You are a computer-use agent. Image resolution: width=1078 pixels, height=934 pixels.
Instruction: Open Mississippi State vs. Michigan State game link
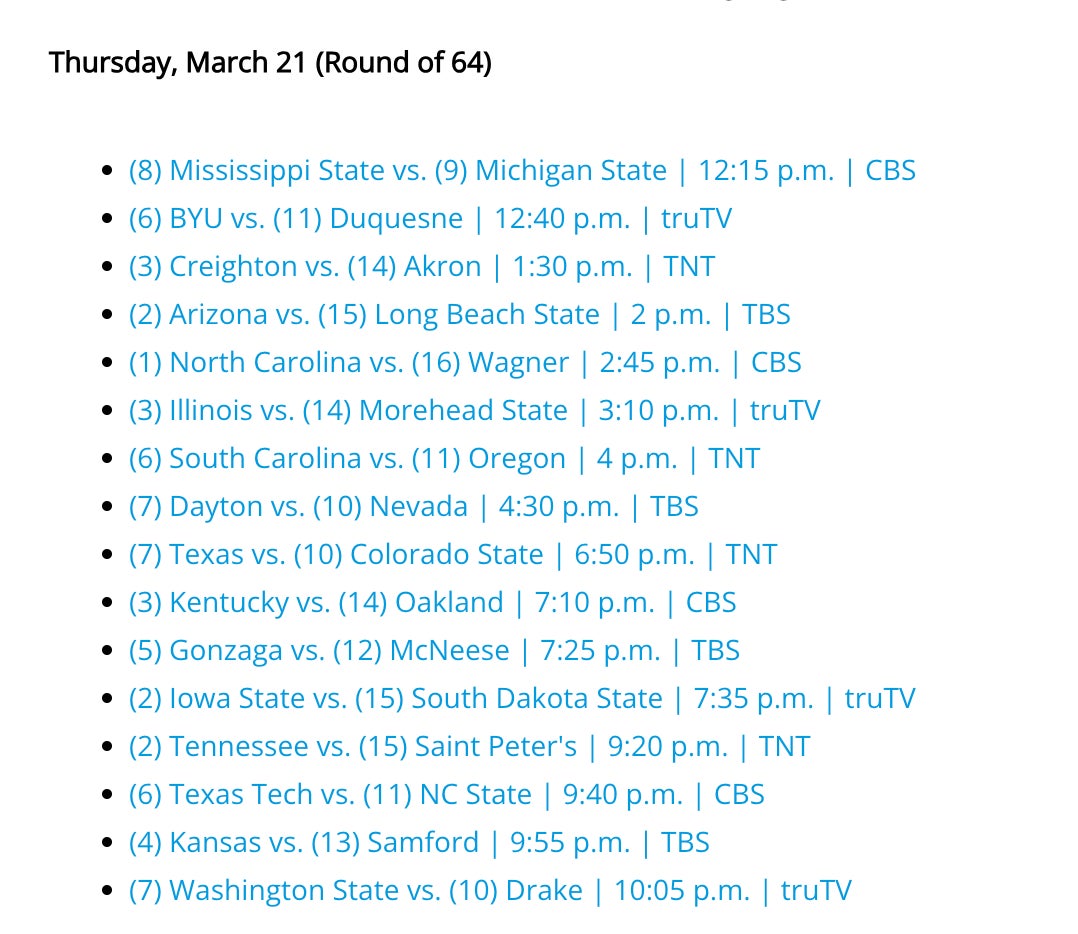coord(522,171)
